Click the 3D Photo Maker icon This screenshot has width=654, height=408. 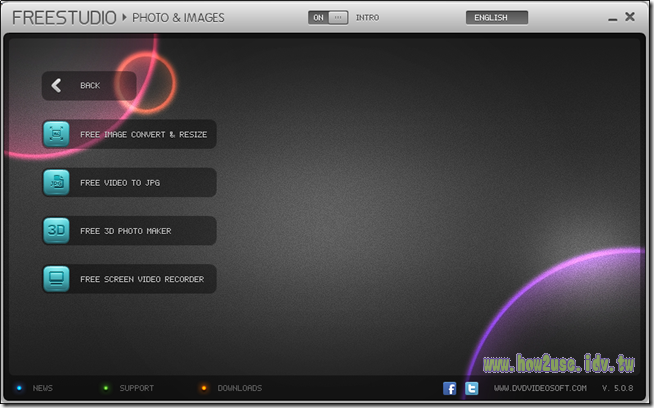click(x=56, y=230)
